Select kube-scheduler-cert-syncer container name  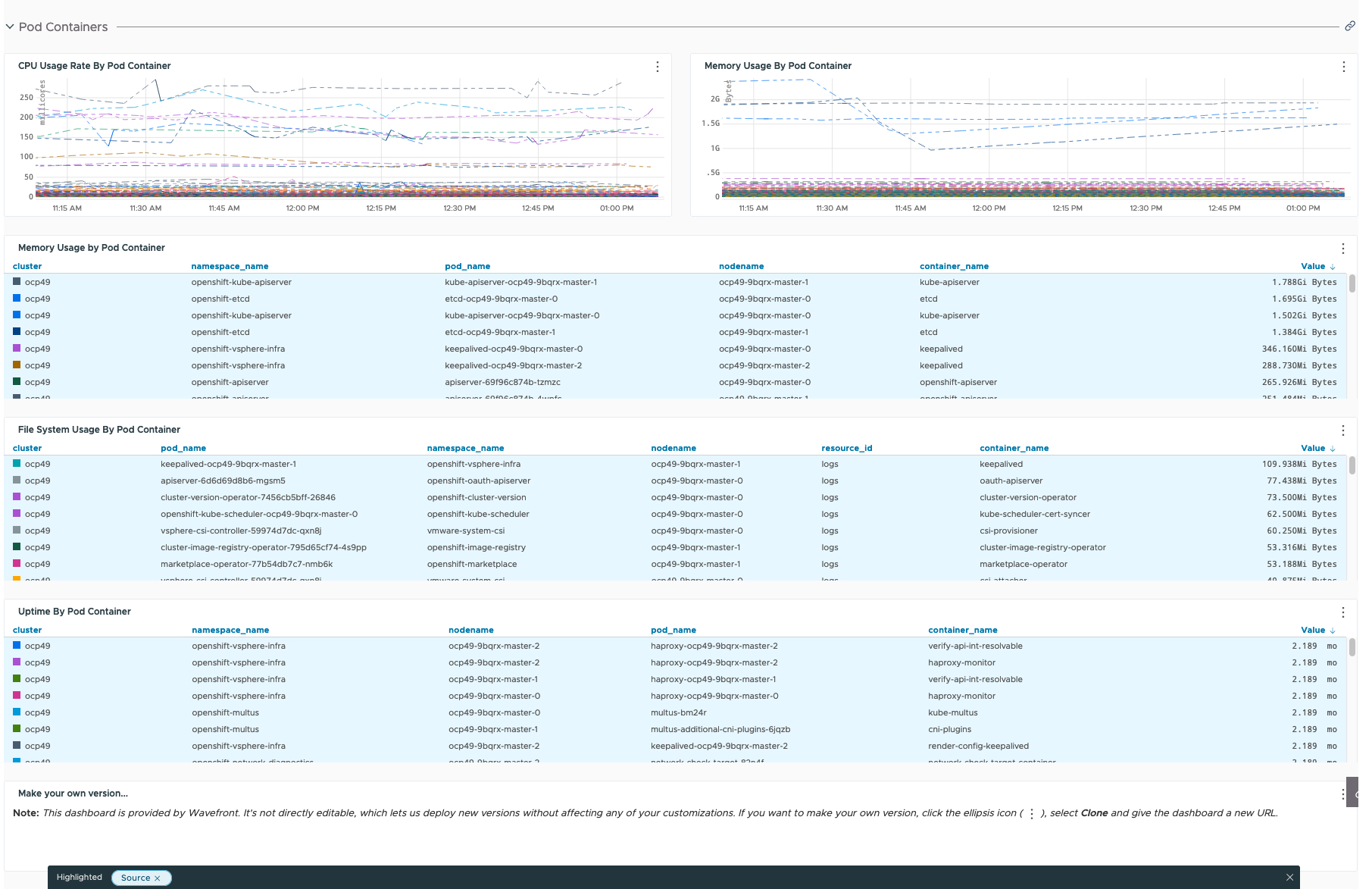click(1035, 515)
